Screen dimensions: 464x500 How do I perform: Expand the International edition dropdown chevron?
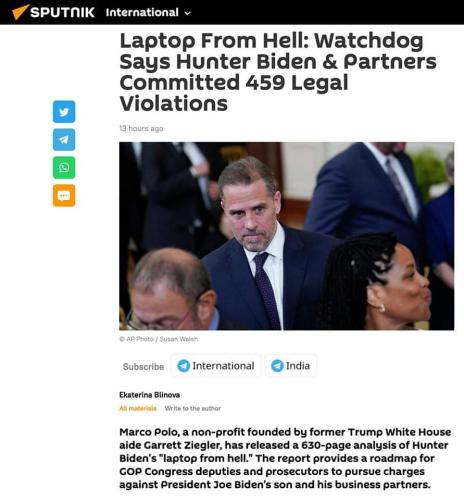(x=188, y=13)
